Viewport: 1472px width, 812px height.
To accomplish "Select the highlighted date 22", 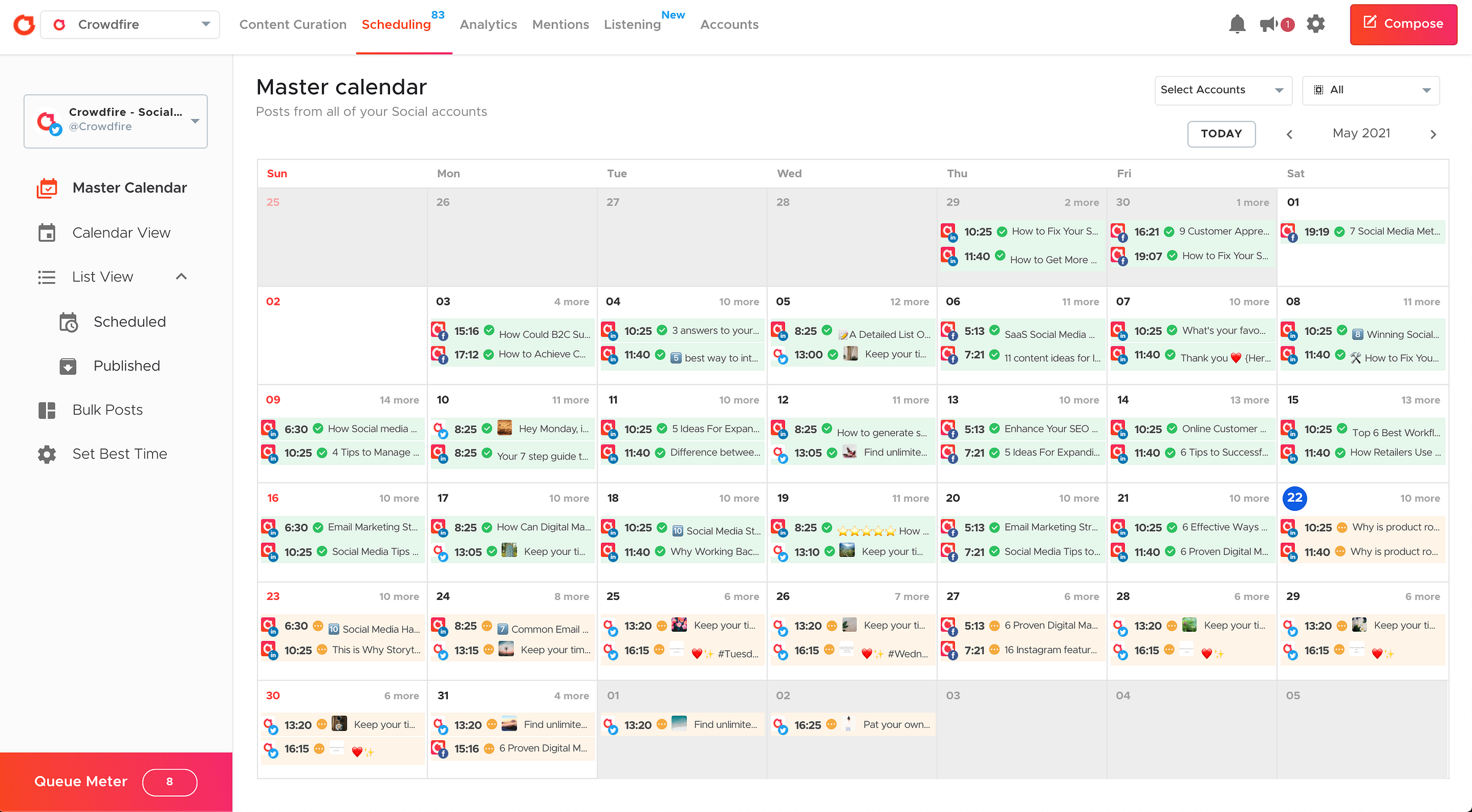I will [x=1294, y=498].
